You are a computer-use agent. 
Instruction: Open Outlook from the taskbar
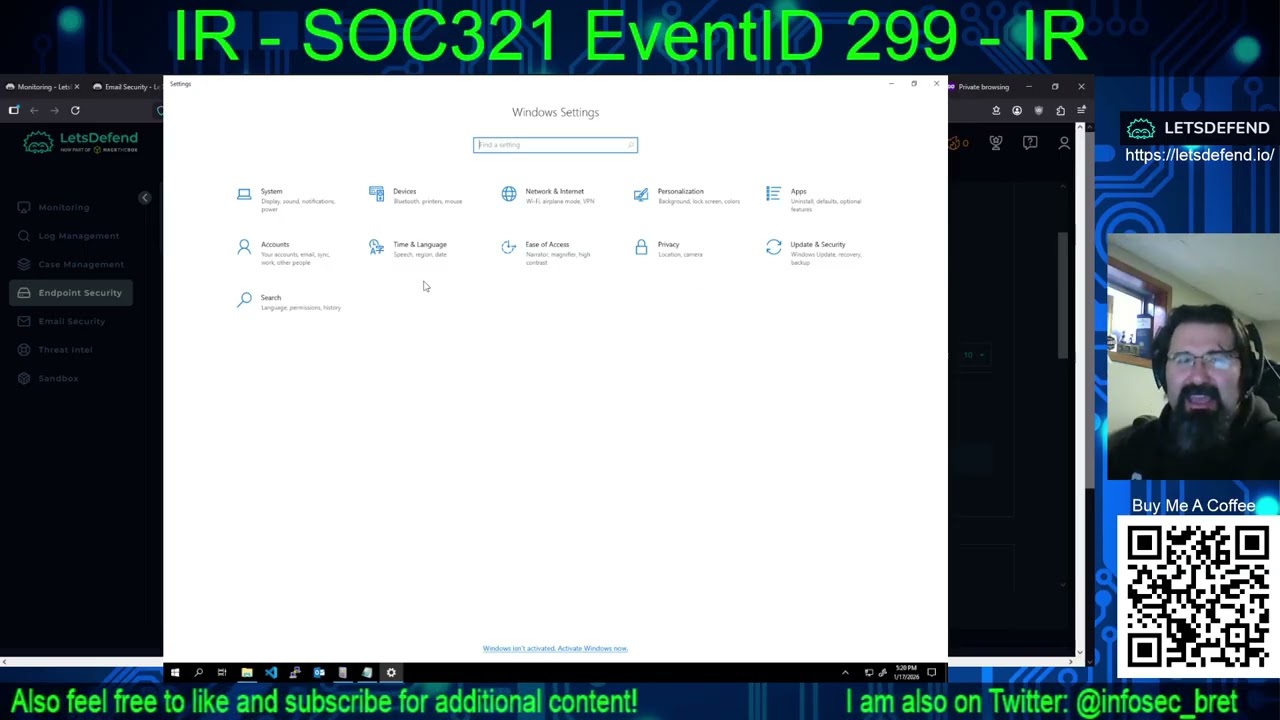coord(319,673)
